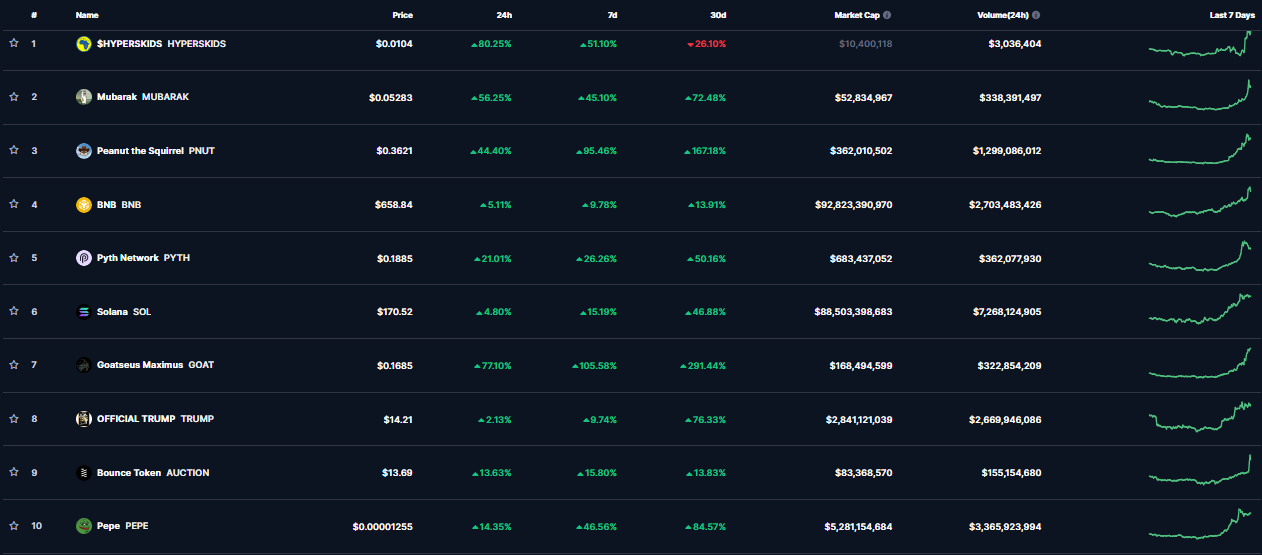Open the Pepe PEPE coin page
The image size is (1262, 555).
122,526
